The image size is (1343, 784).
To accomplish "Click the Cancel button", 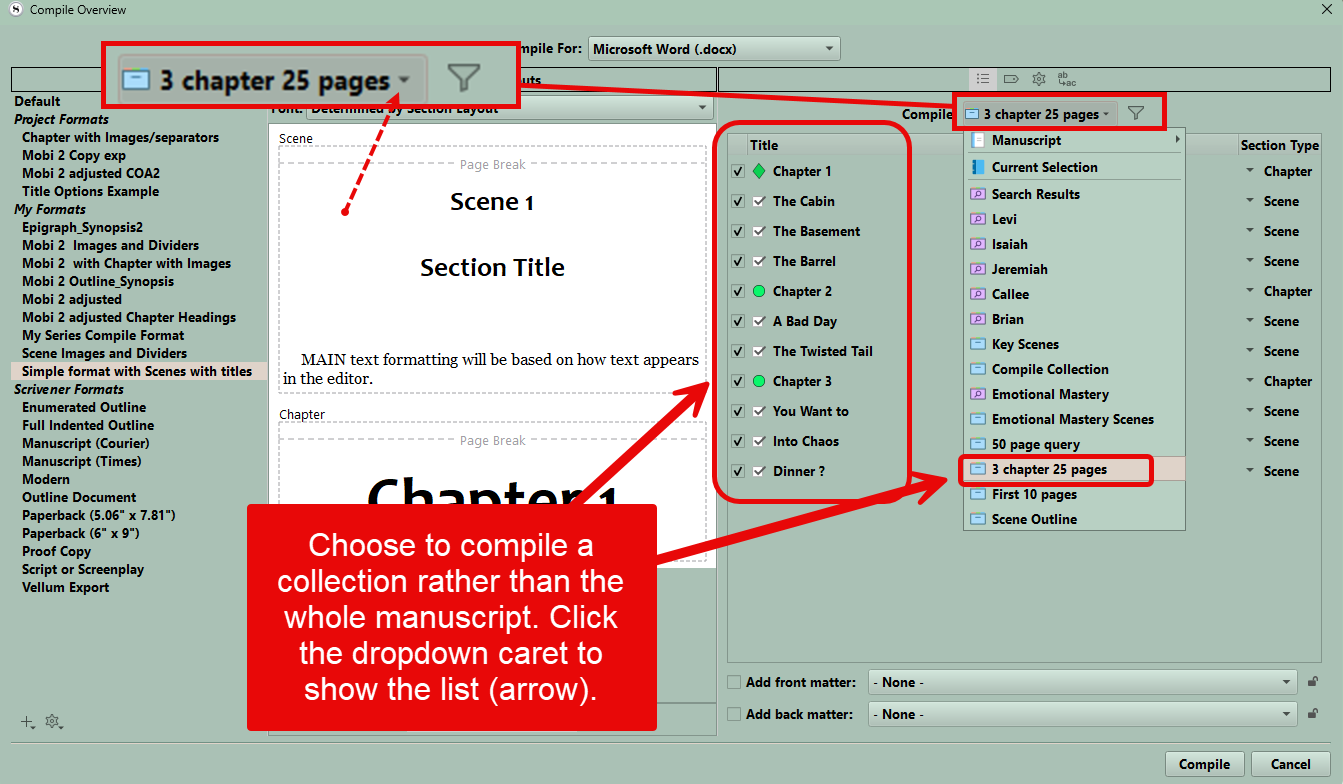I will pos(1290,764).
